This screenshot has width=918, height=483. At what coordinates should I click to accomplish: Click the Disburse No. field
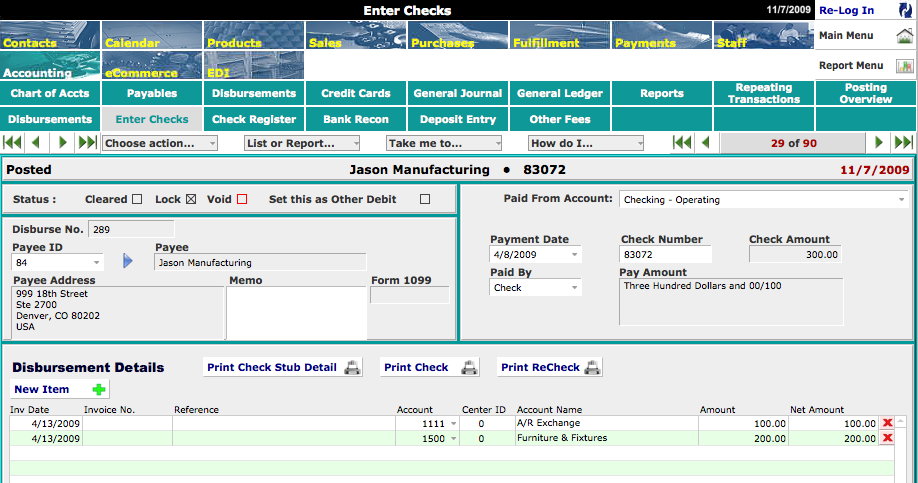pos(131,229)
